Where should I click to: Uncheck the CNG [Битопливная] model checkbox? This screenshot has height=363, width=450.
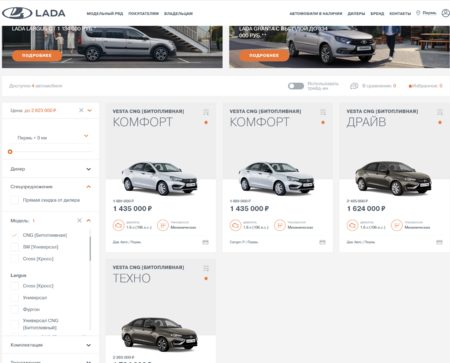[14, 235]
